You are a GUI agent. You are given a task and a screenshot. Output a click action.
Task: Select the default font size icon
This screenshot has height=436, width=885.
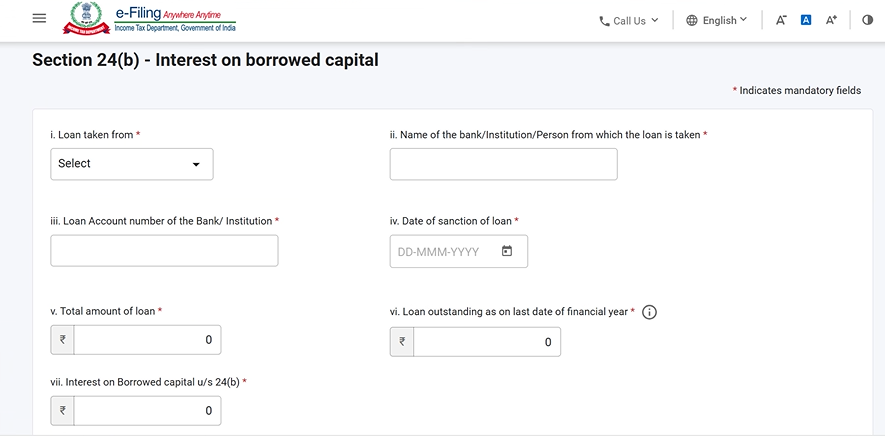tap(806, 20)
